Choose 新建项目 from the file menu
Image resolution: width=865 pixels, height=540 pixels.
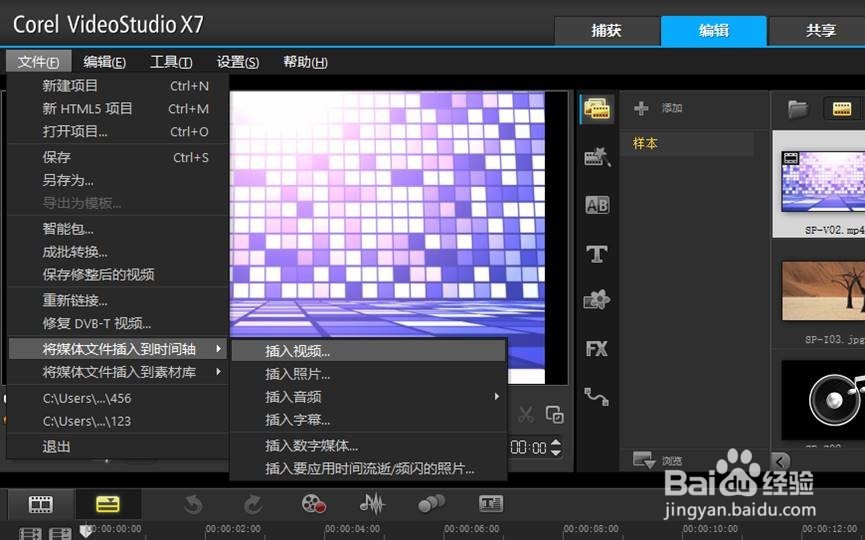(118, 86)
